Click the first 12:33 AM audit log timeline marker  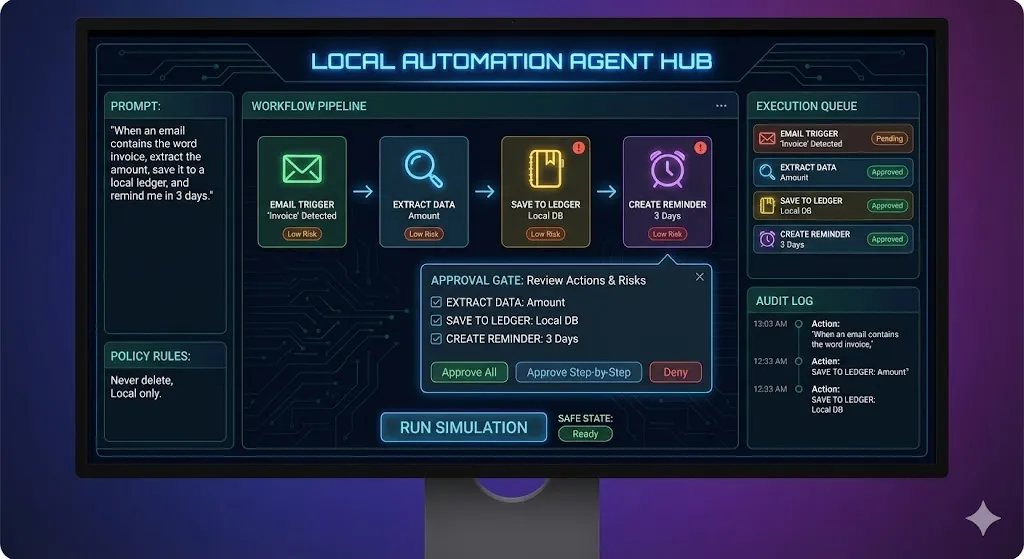tap(798, 361)
